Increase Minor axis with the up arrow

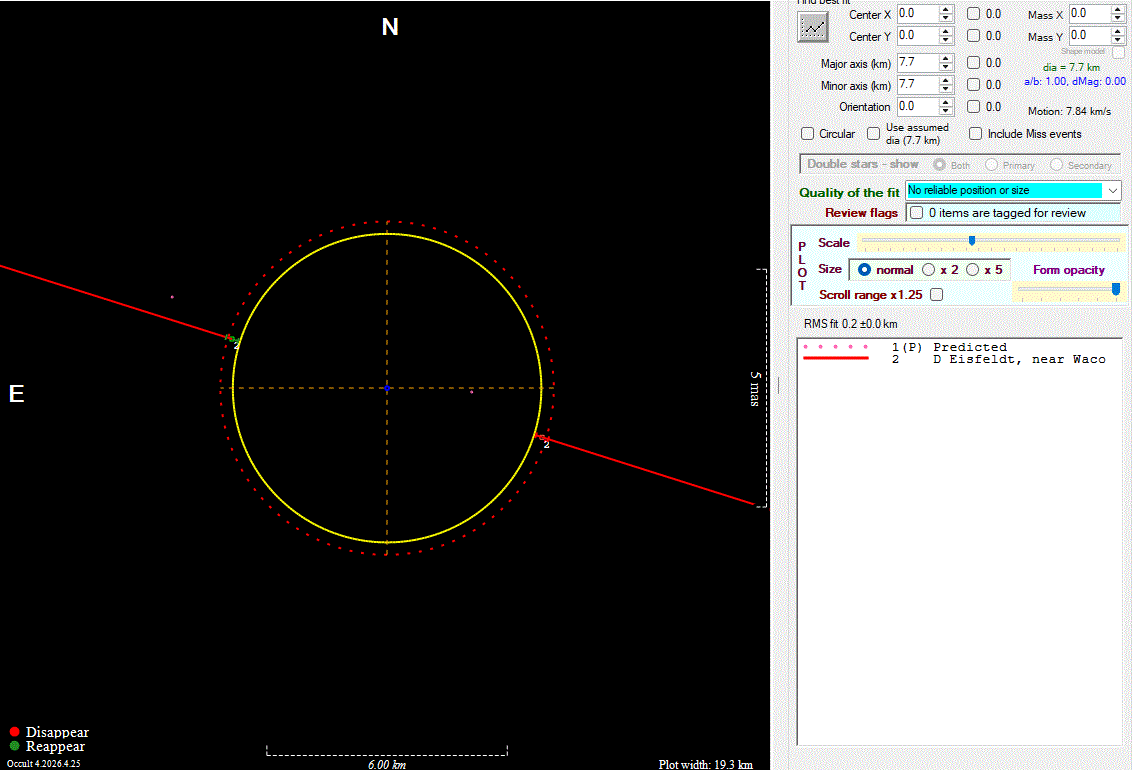pyautogui.click(x=946, y=80)
